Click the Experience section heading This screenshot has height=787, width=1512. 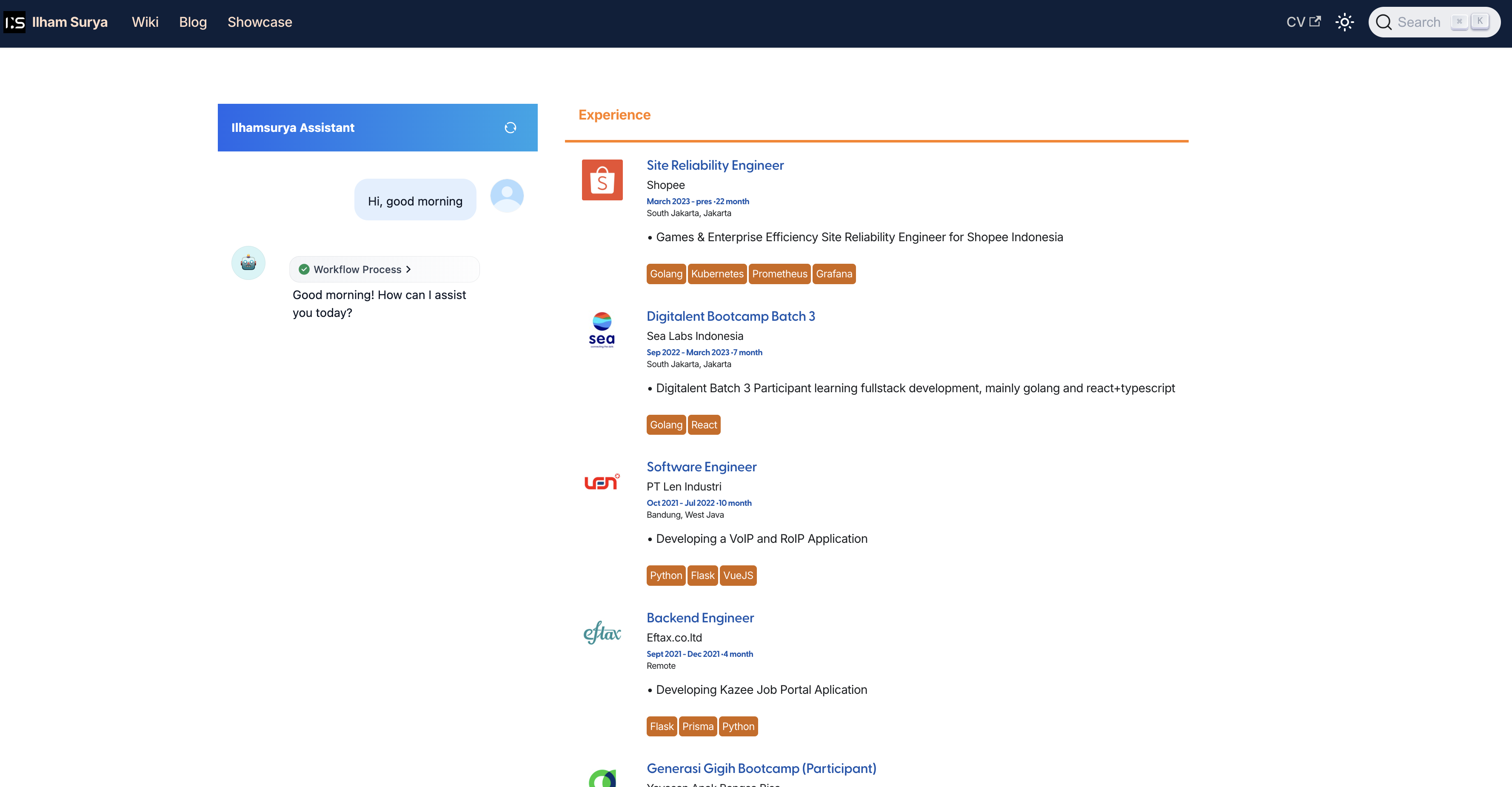pos(615,115)
